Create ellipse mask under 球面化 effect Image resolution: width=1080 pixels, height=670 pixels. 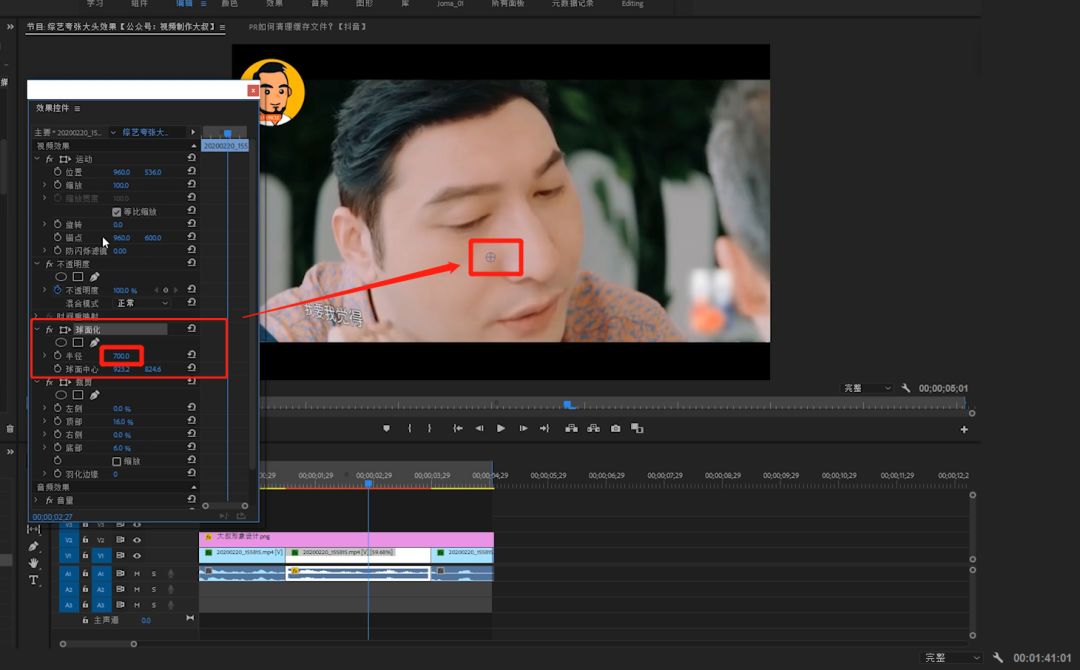(x=61, y=342)
